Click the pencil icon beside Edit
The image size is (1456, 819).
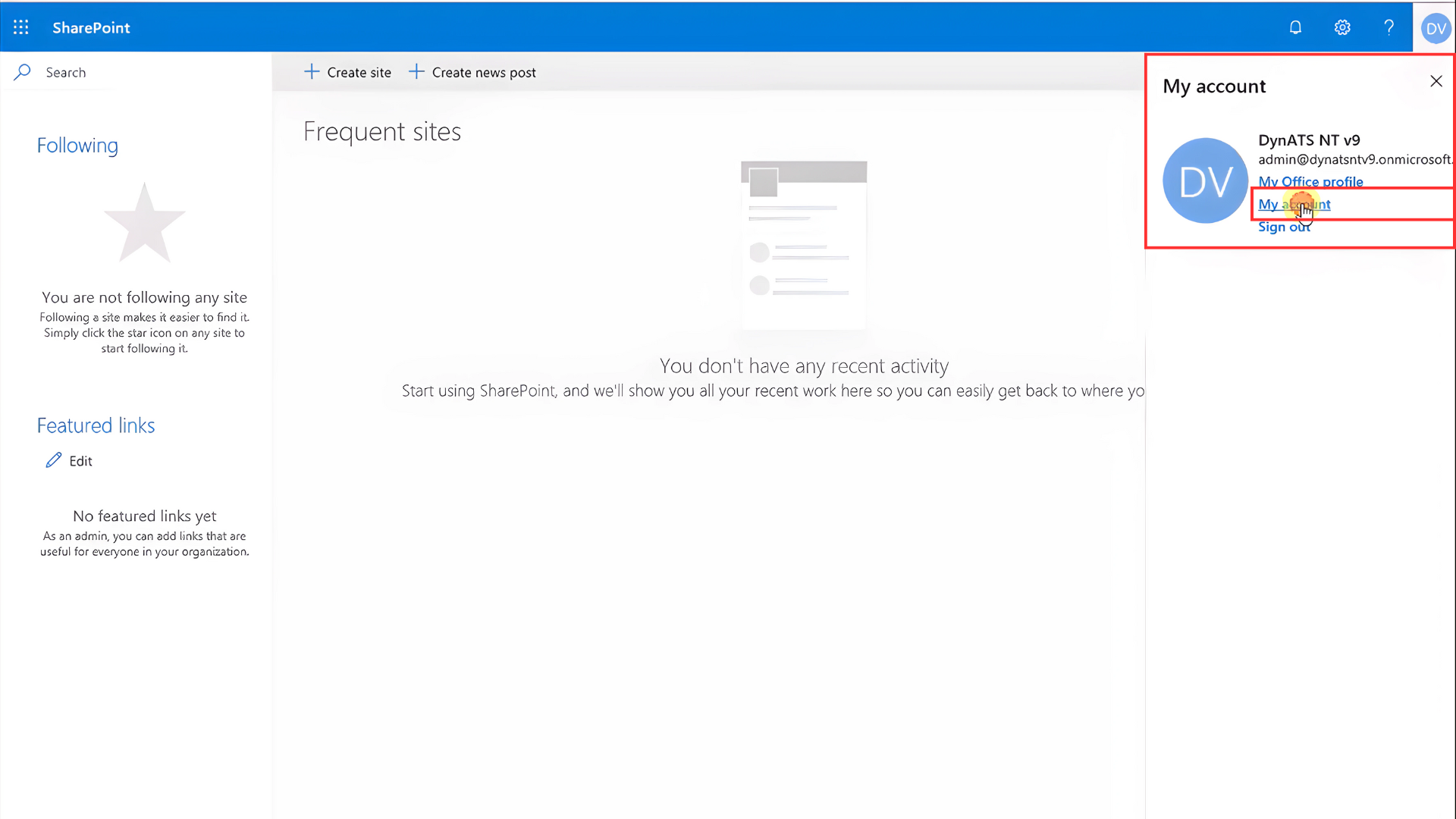(54, 460)
